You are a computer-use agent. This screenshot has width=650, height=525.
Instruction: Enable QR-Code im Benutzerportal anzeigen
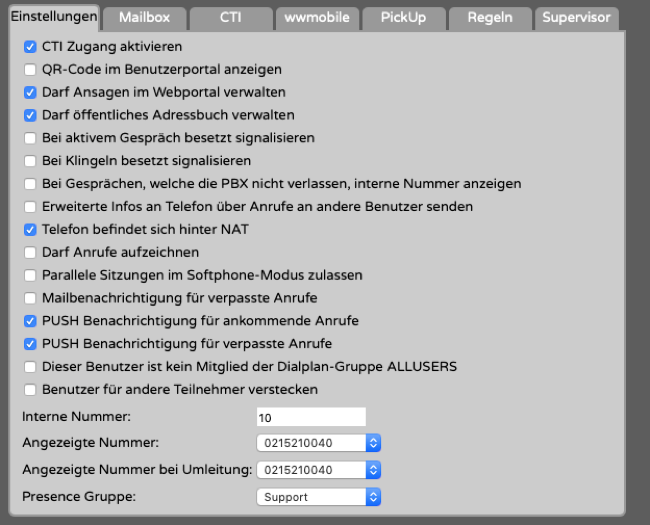[x=30, y=70]
